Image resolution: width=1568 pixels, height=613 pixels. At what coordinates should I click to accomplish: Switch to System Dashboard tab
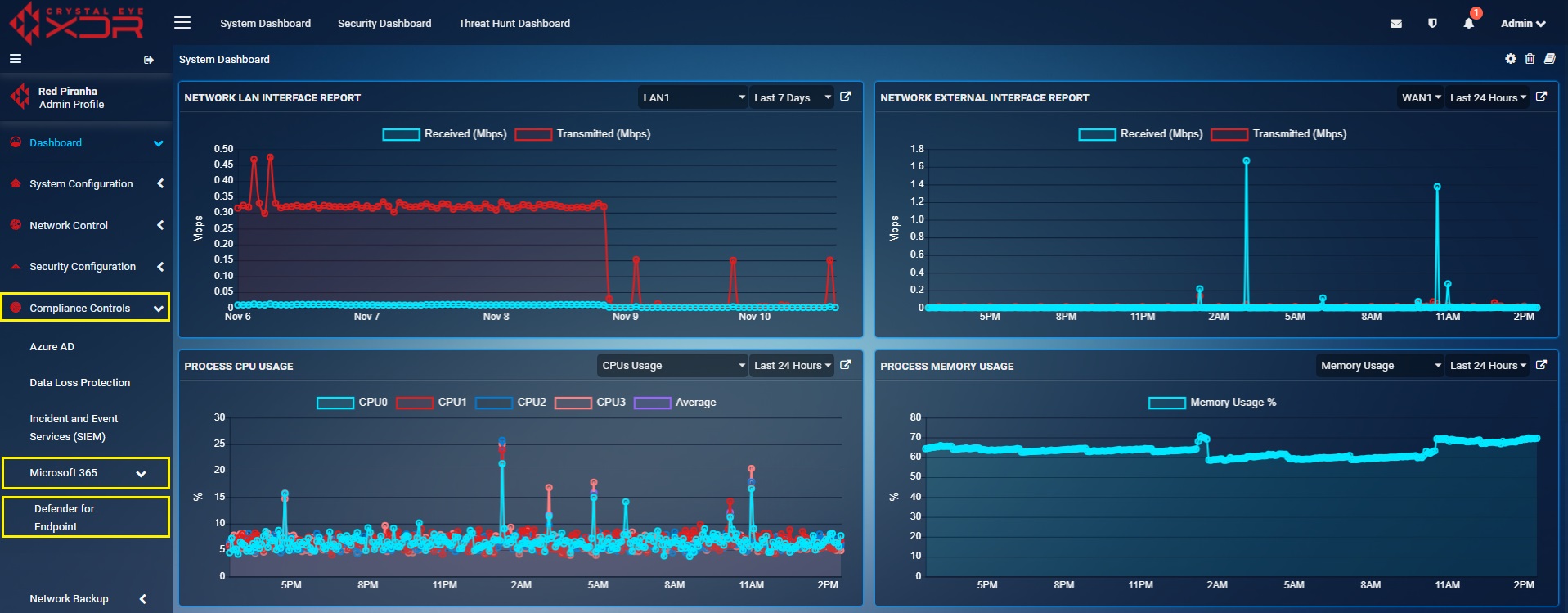[x=265, y=24]
